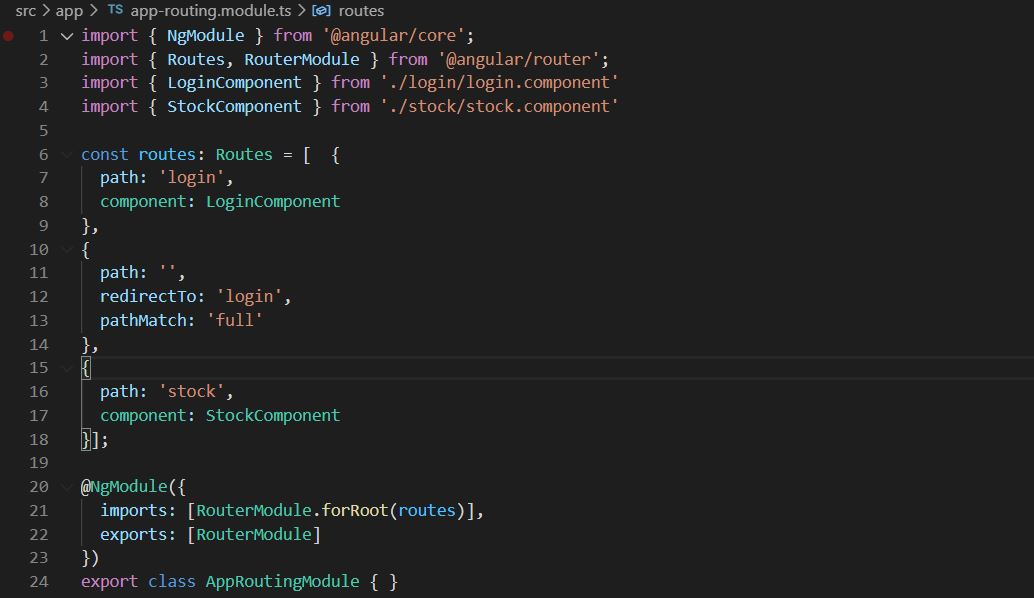Click the 'stock' path string on line 16
Viewport: 1034px width, 598px height.
[191, 392]
